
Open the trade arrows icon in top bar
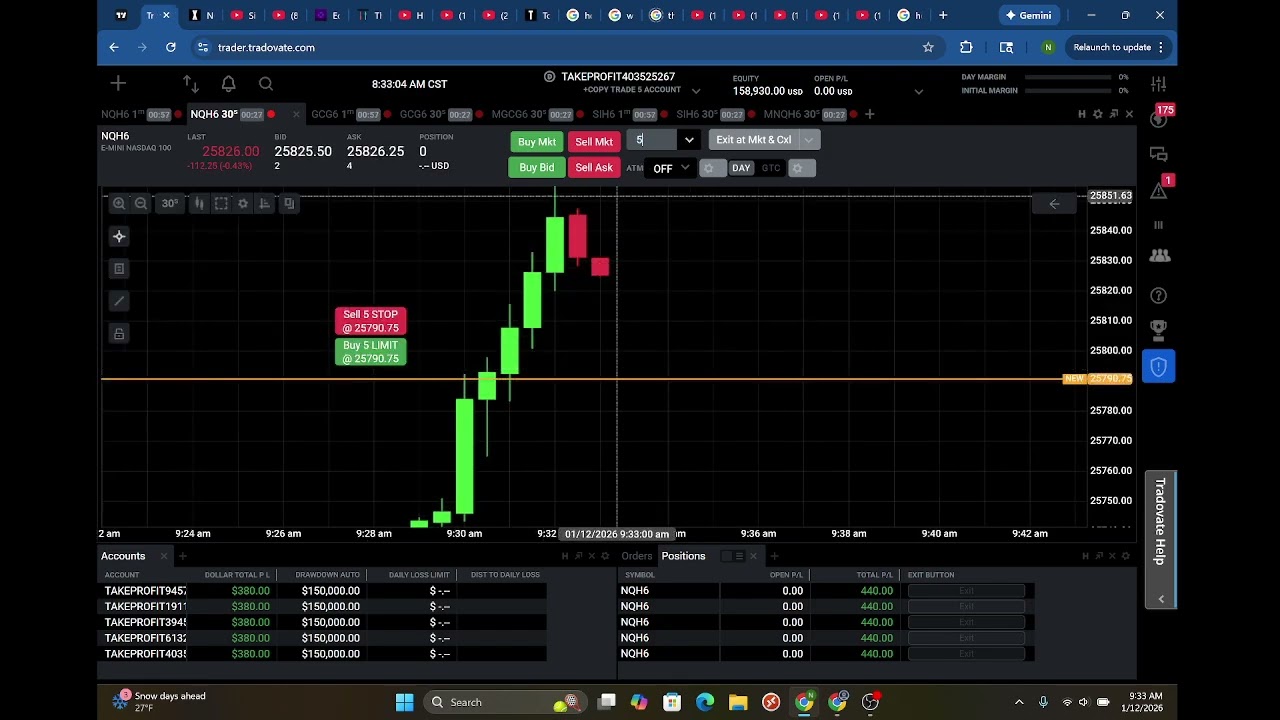click(190, 84)
